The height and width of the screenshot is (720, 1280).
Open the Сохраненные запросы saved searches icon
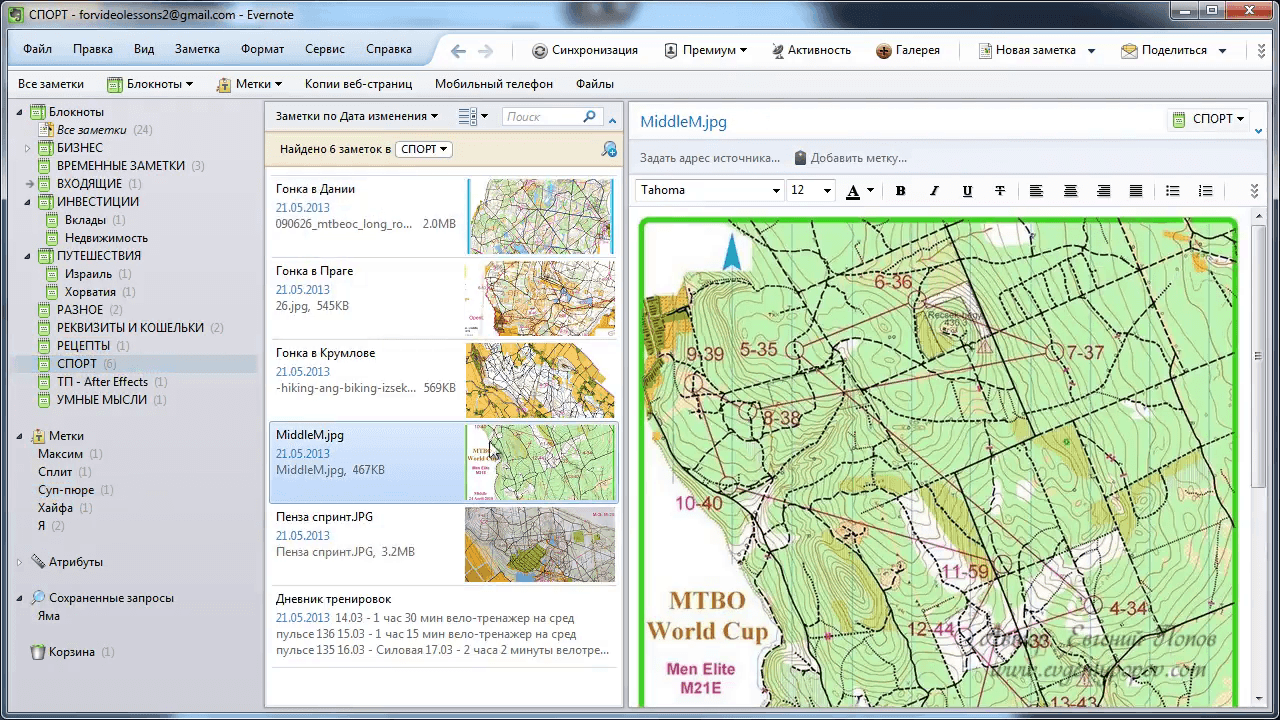point(38,598)
